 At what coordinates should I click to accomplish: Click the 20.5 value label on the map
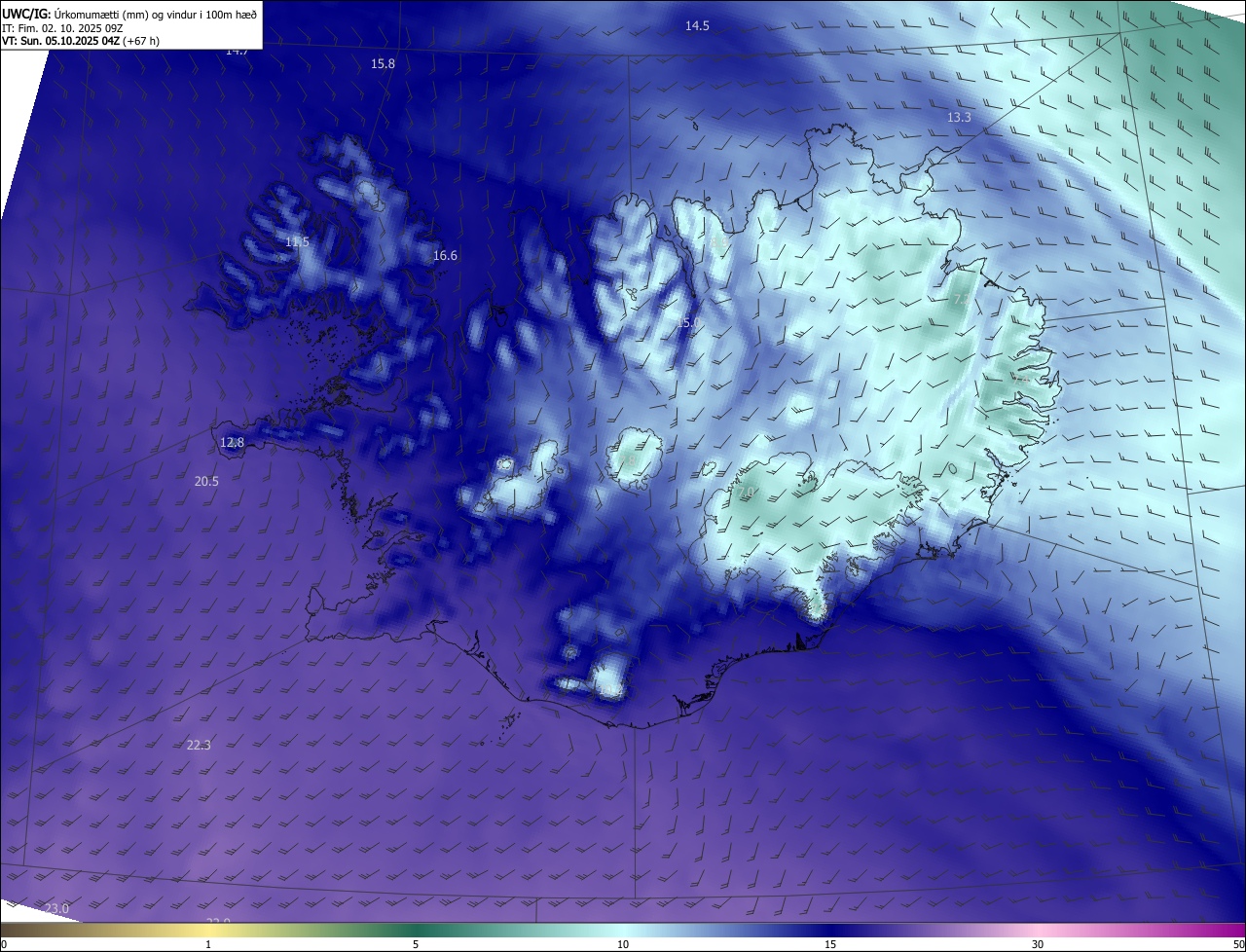pos(206,481)
